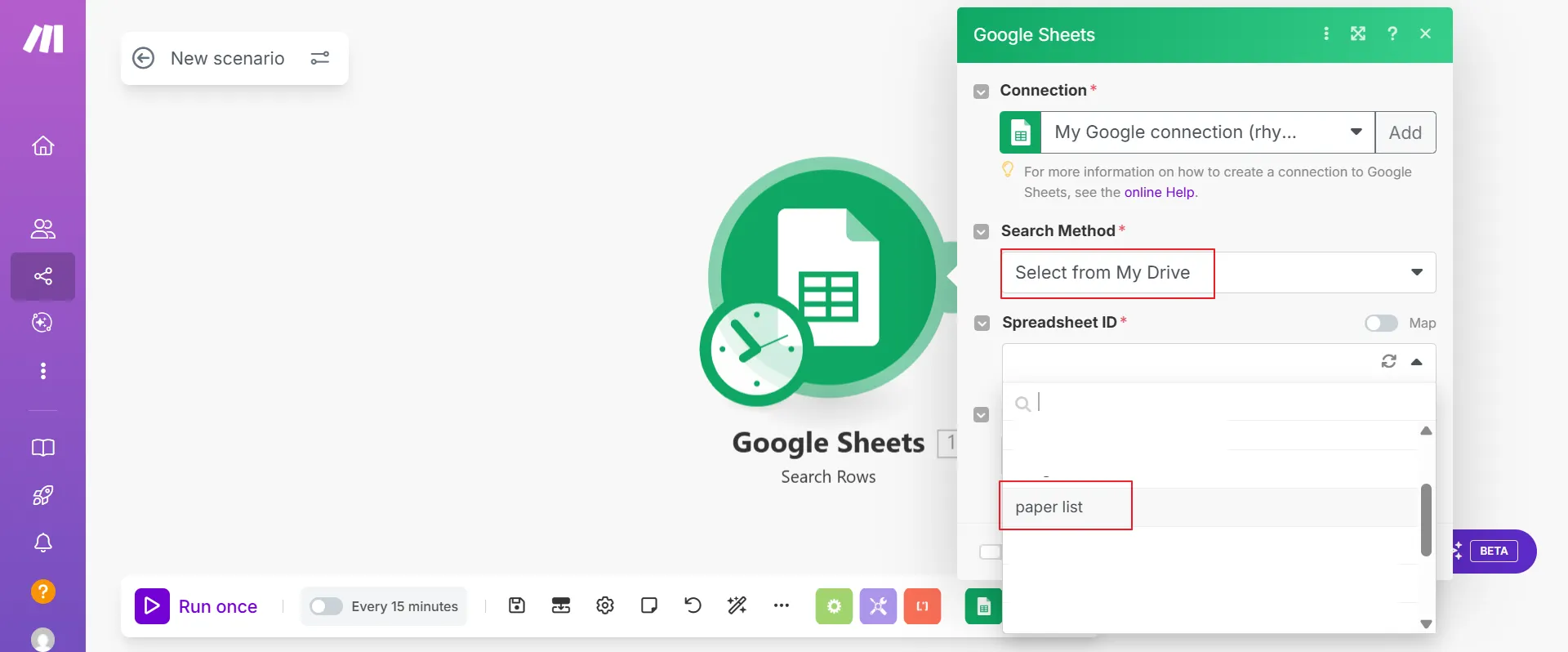Open scenario settings gear in toolbar

pyautogui.click(x=605, y=605)
